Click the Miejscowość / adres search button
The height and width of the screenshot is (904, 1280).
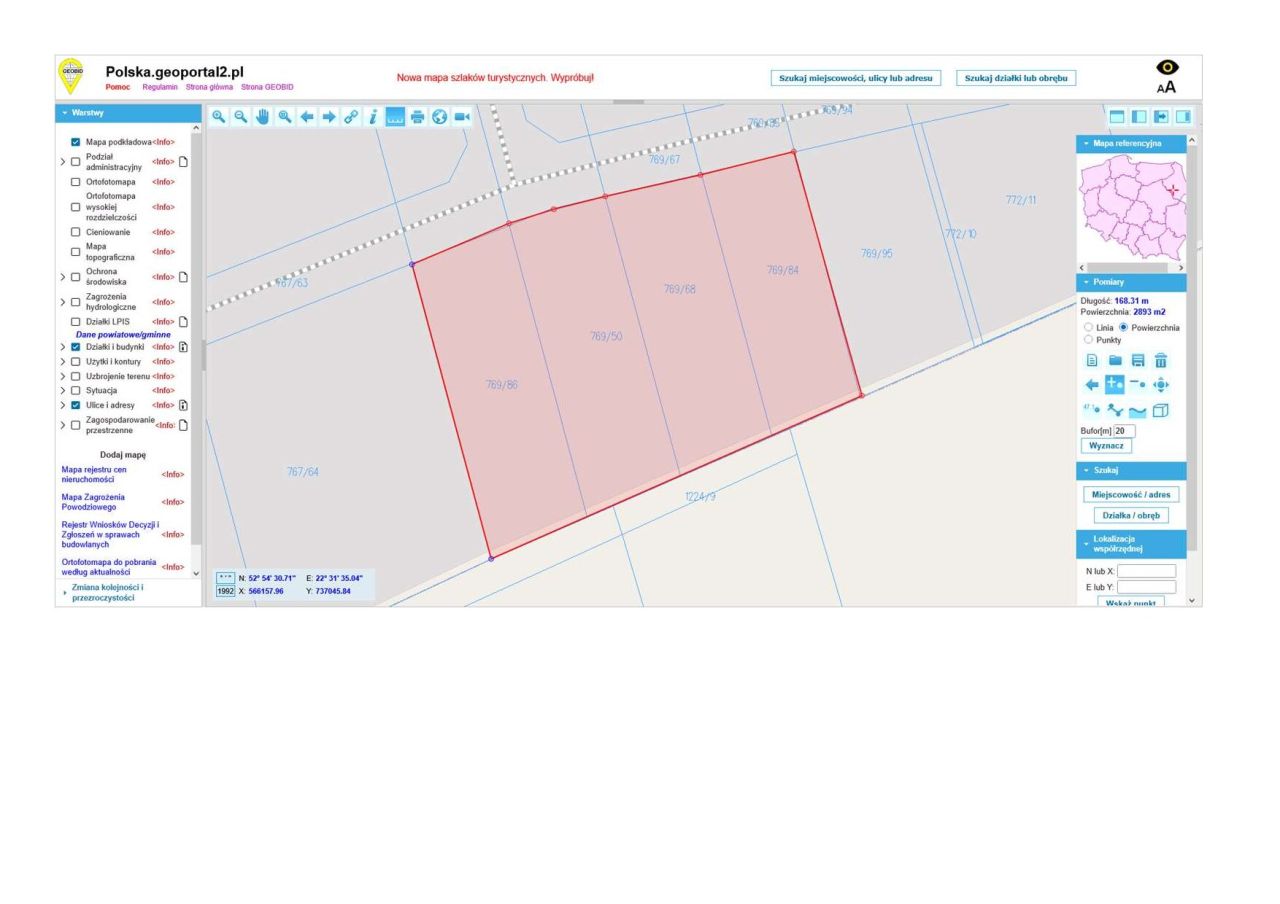click(1131, 494)
